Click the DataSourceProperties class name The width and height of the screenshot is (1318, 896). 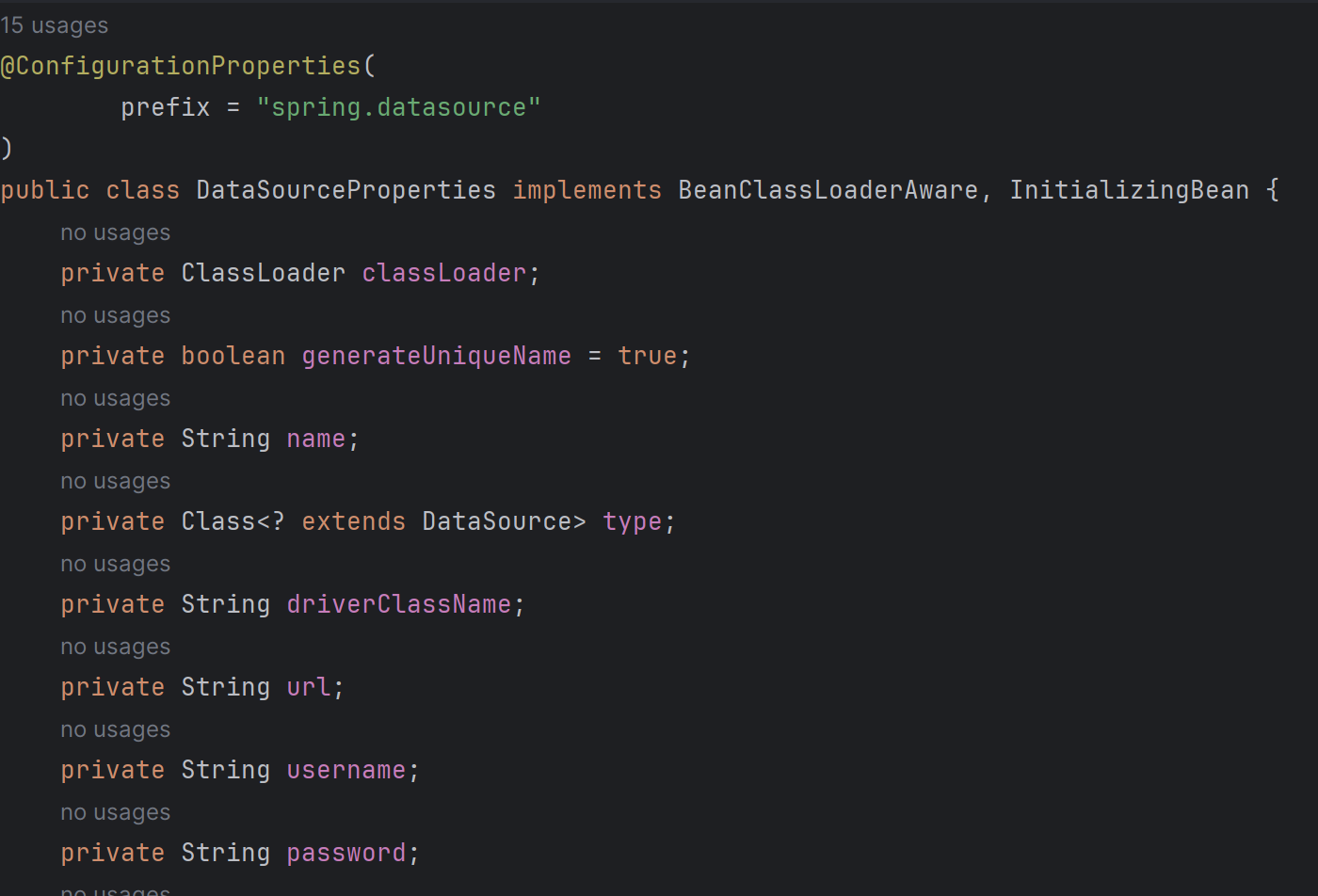(x=346, y=190)
